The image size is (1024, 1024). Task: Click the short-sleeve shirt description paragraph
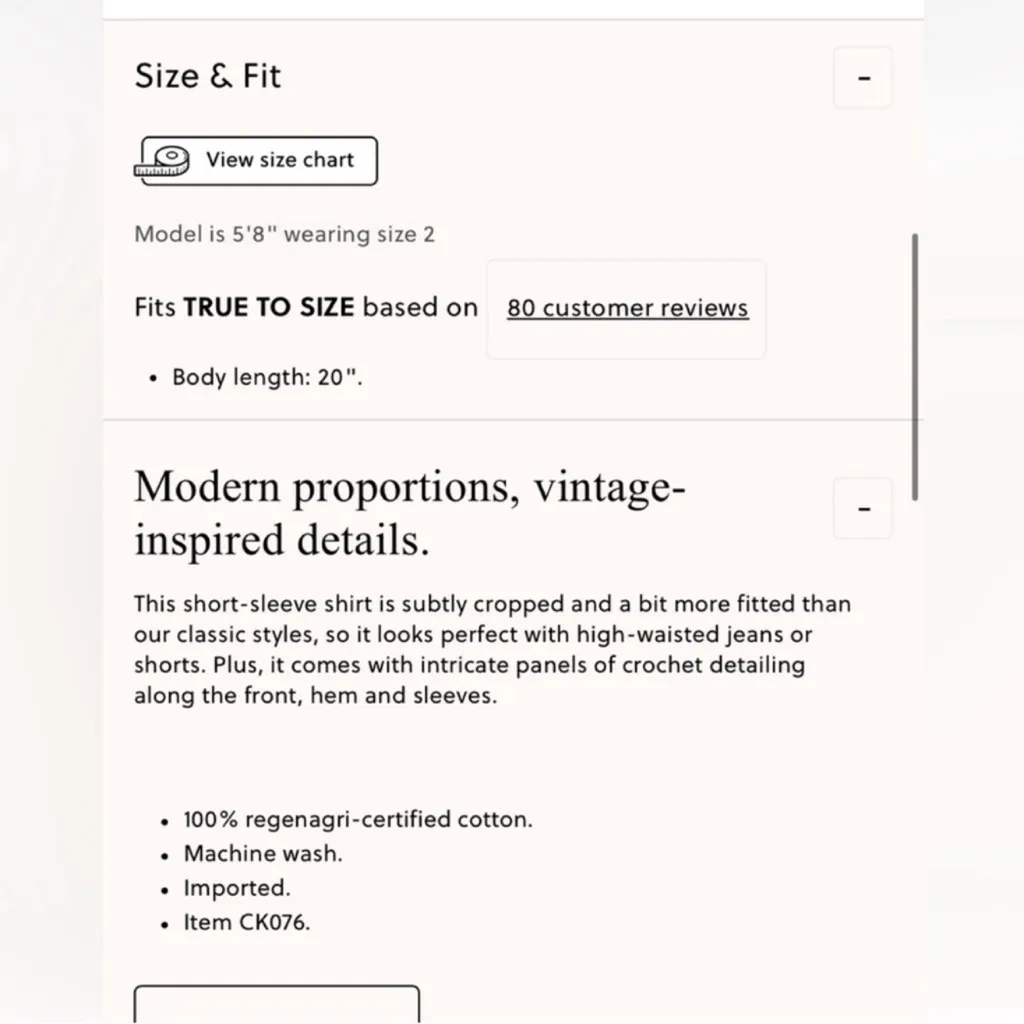492,650
